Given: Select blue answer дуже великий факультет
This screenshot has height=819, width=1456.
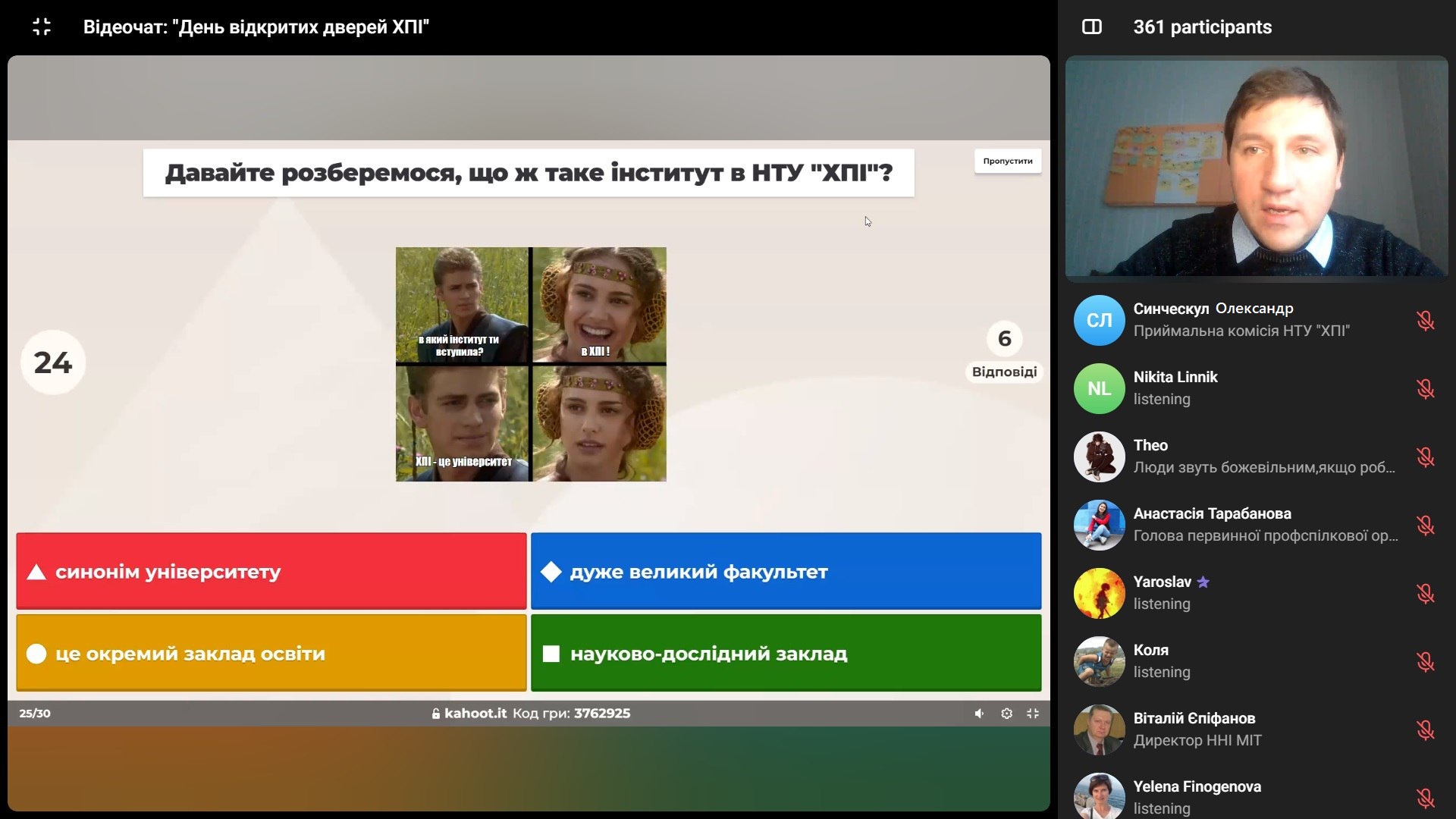Looking at the screenshot, I should pos(786,571).
